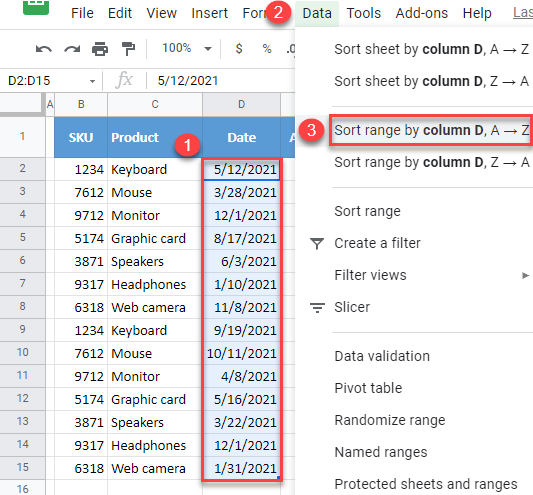Click the Date header cell

tap(241, 137)
